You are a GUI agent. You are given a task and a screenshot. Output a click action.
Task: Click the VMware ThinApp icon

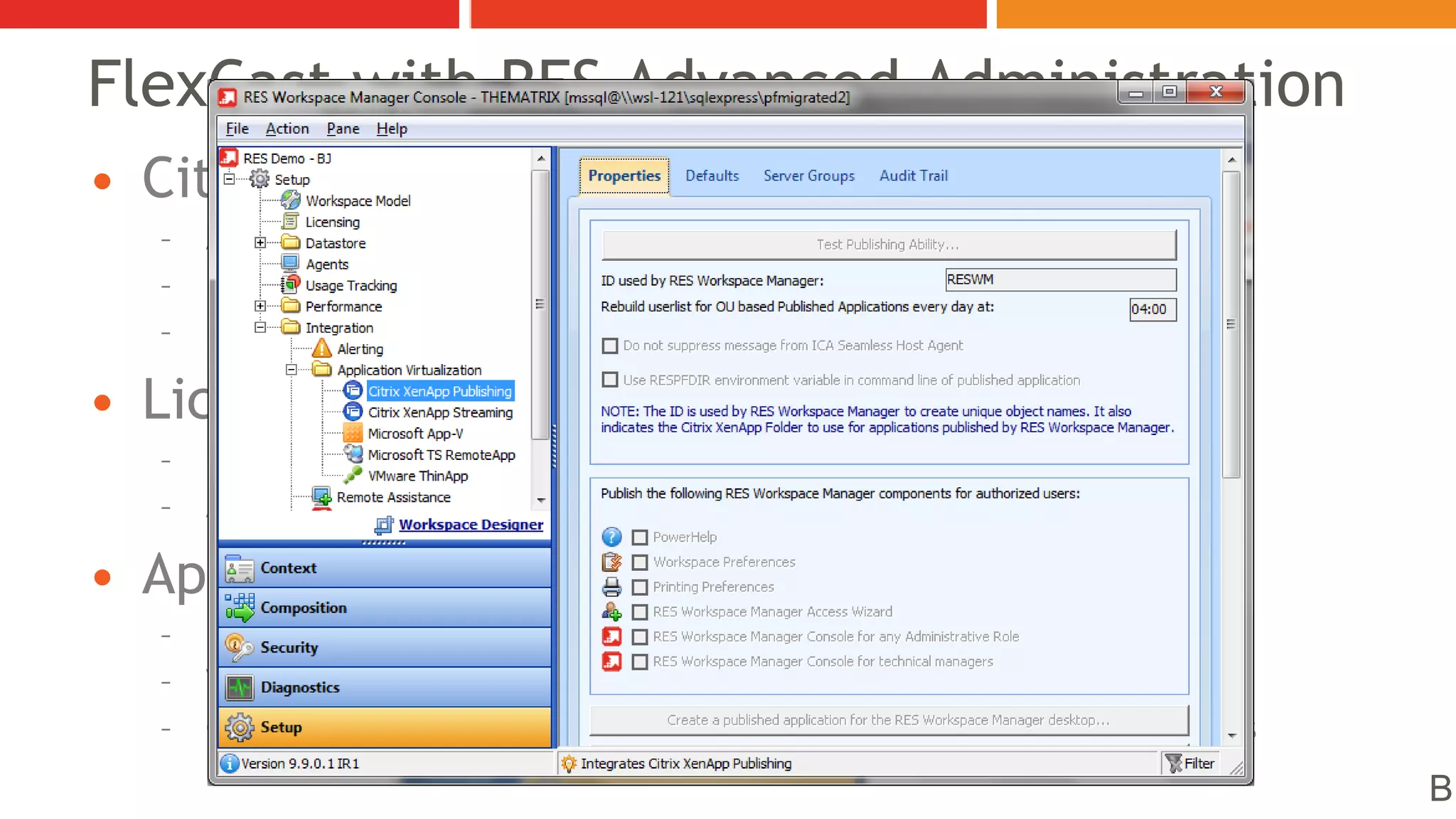[x=353, y=475]
